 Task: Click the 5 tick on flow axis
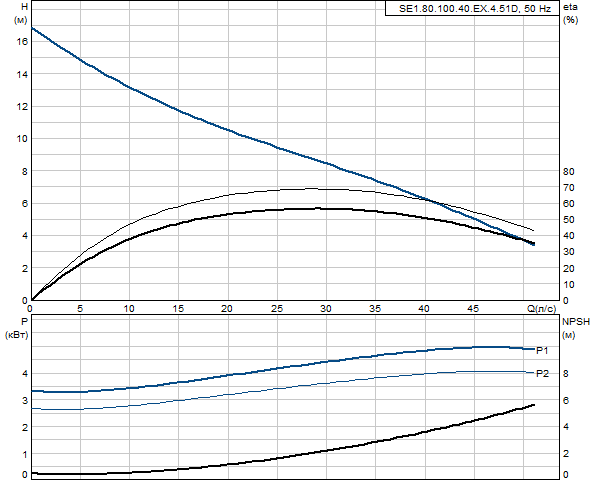tap(80, 309)
